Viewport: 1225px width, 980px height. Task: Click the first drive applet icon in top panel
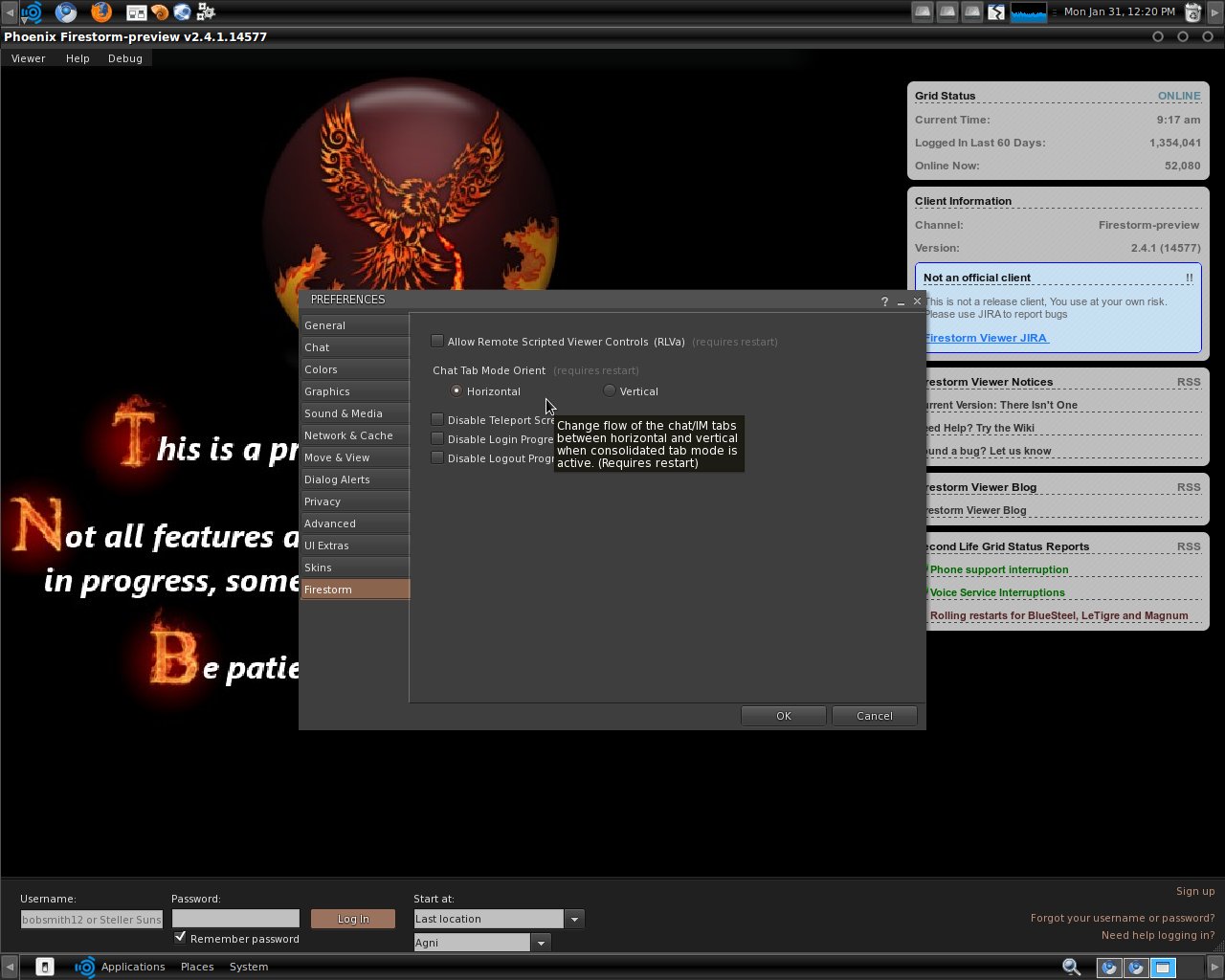(x=922, y=12)
